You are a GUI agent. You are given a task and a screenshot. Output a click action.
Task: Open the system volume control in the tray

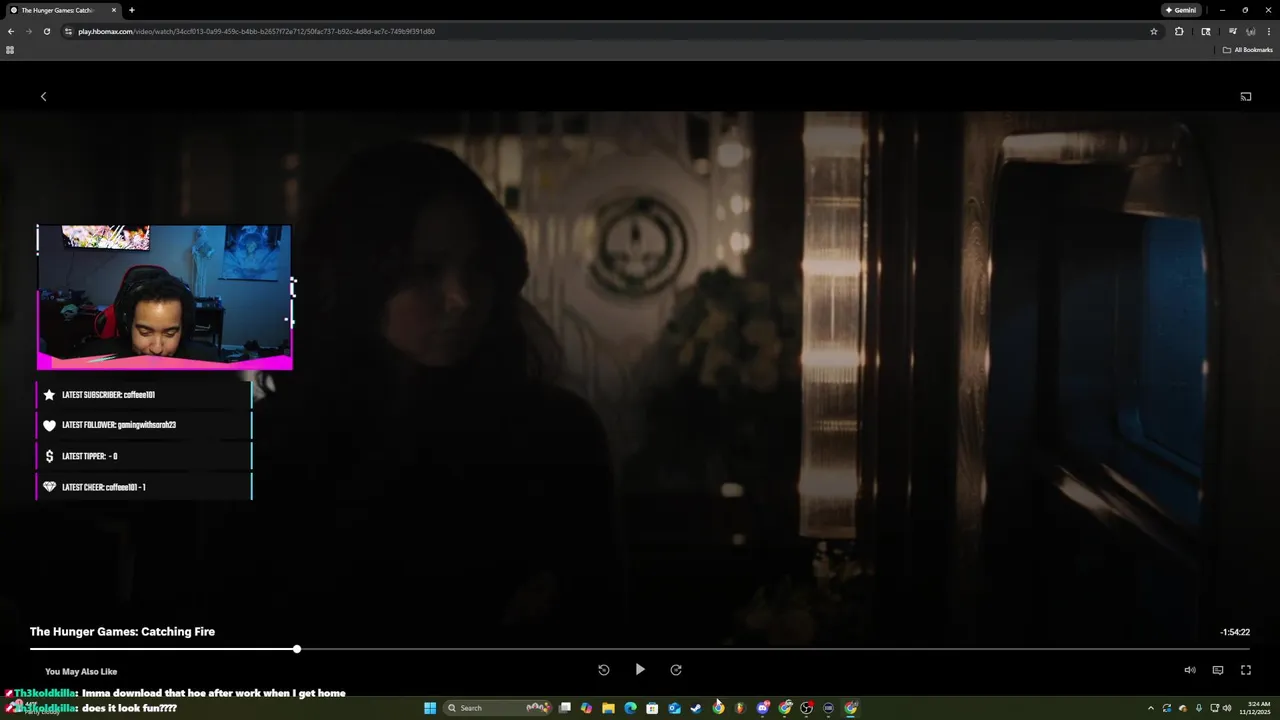coord(1227,708)
